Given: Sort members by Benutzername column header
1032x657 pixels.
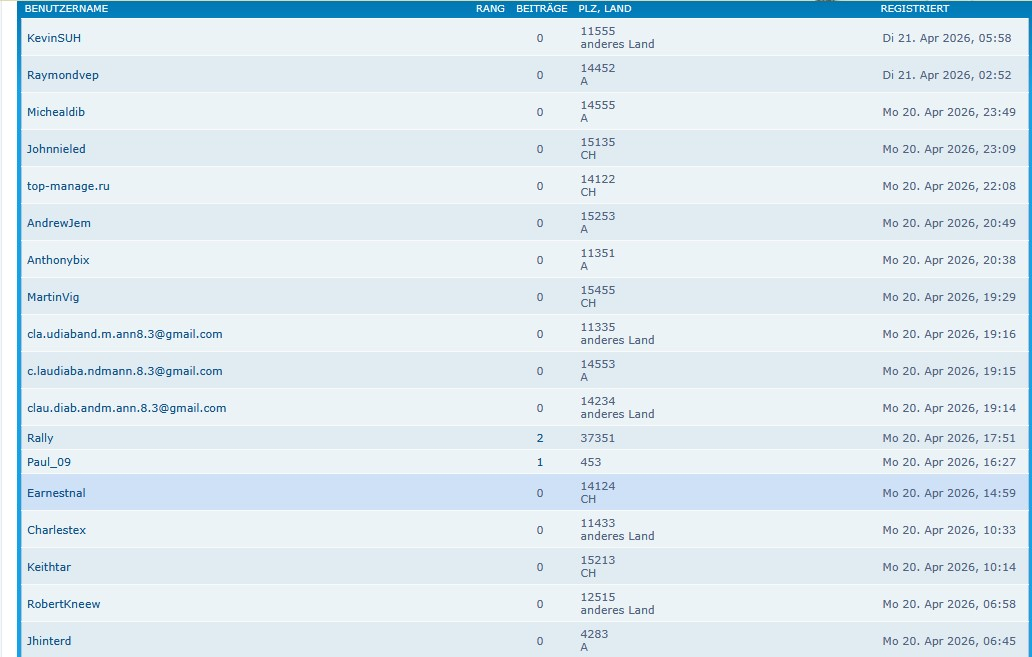Looking at the screenshot, I should [x=66, y=9].
